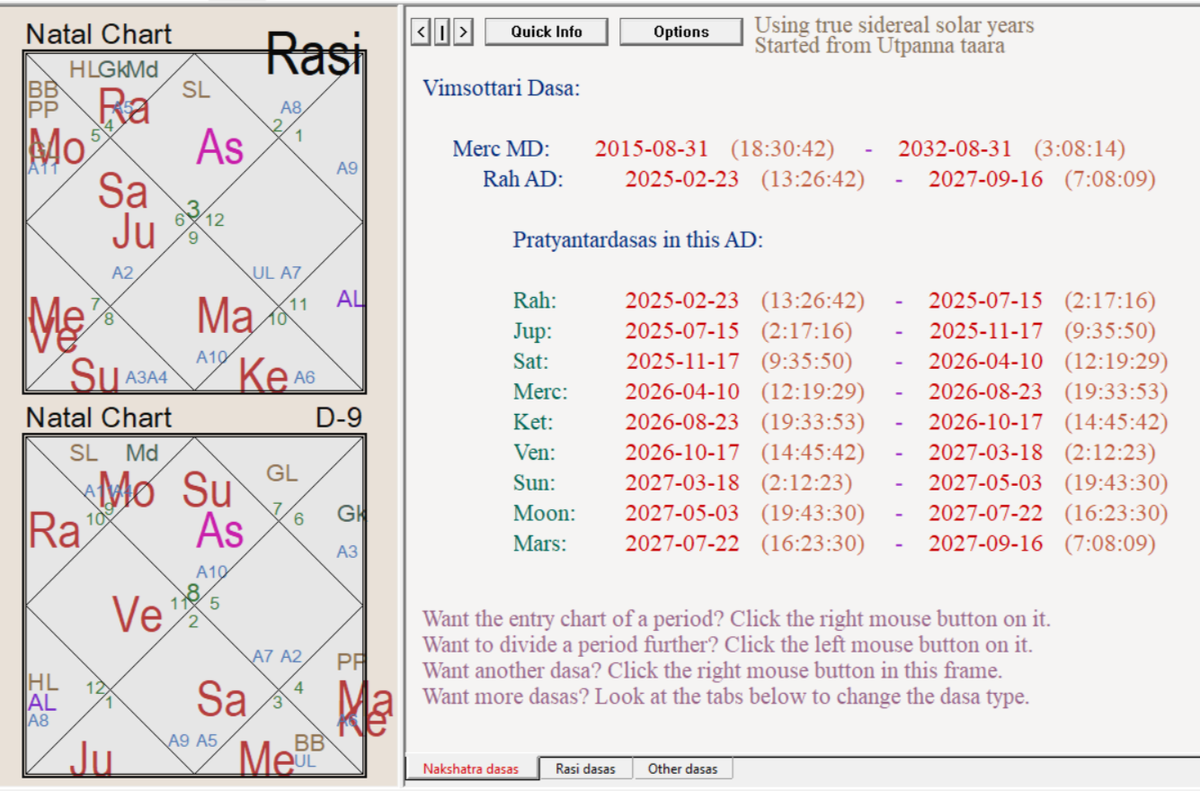Click the Merc MD end date 2032-08-31
The width and height of the screenshot is (1200, 791).
click(954, 149)
